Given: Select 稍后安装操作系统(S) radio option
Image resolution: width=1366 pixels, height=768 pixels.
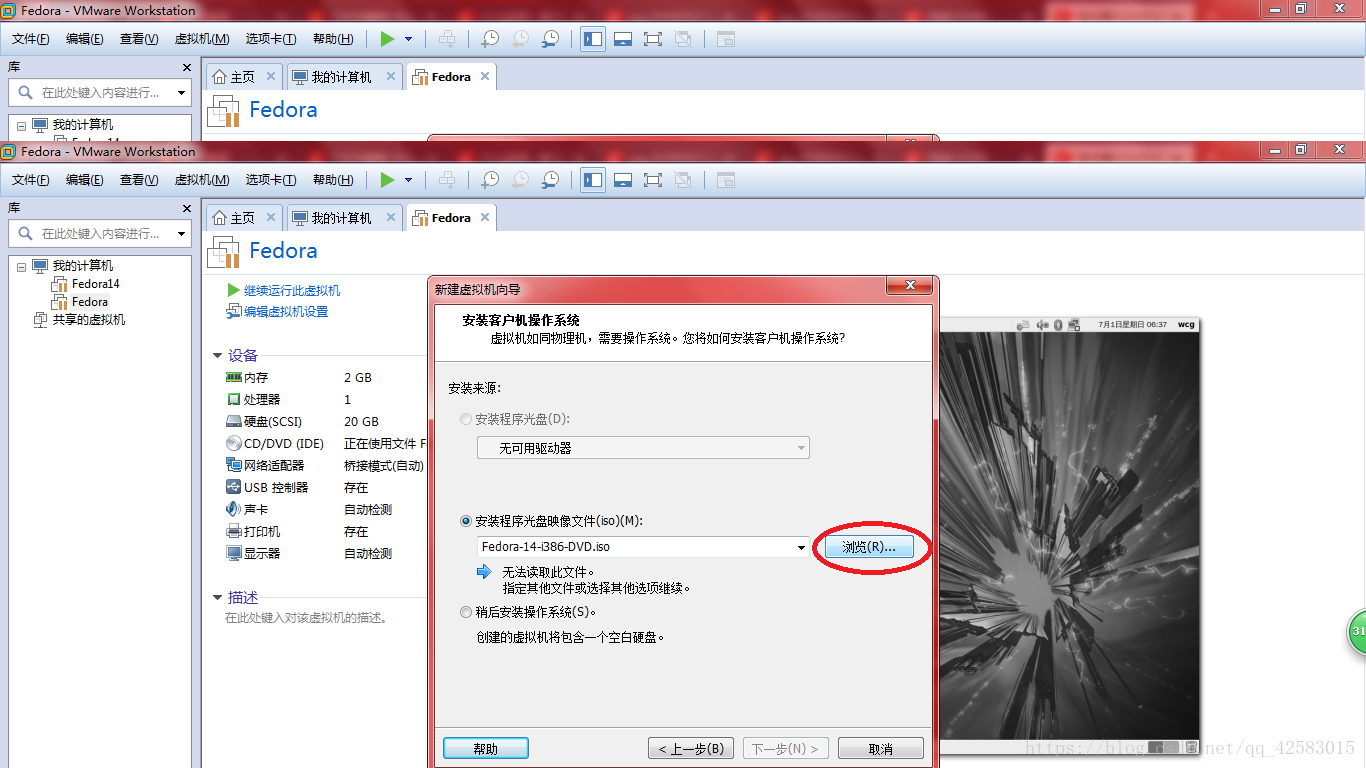Looking at the screenshot, I should tap(466, 612).
